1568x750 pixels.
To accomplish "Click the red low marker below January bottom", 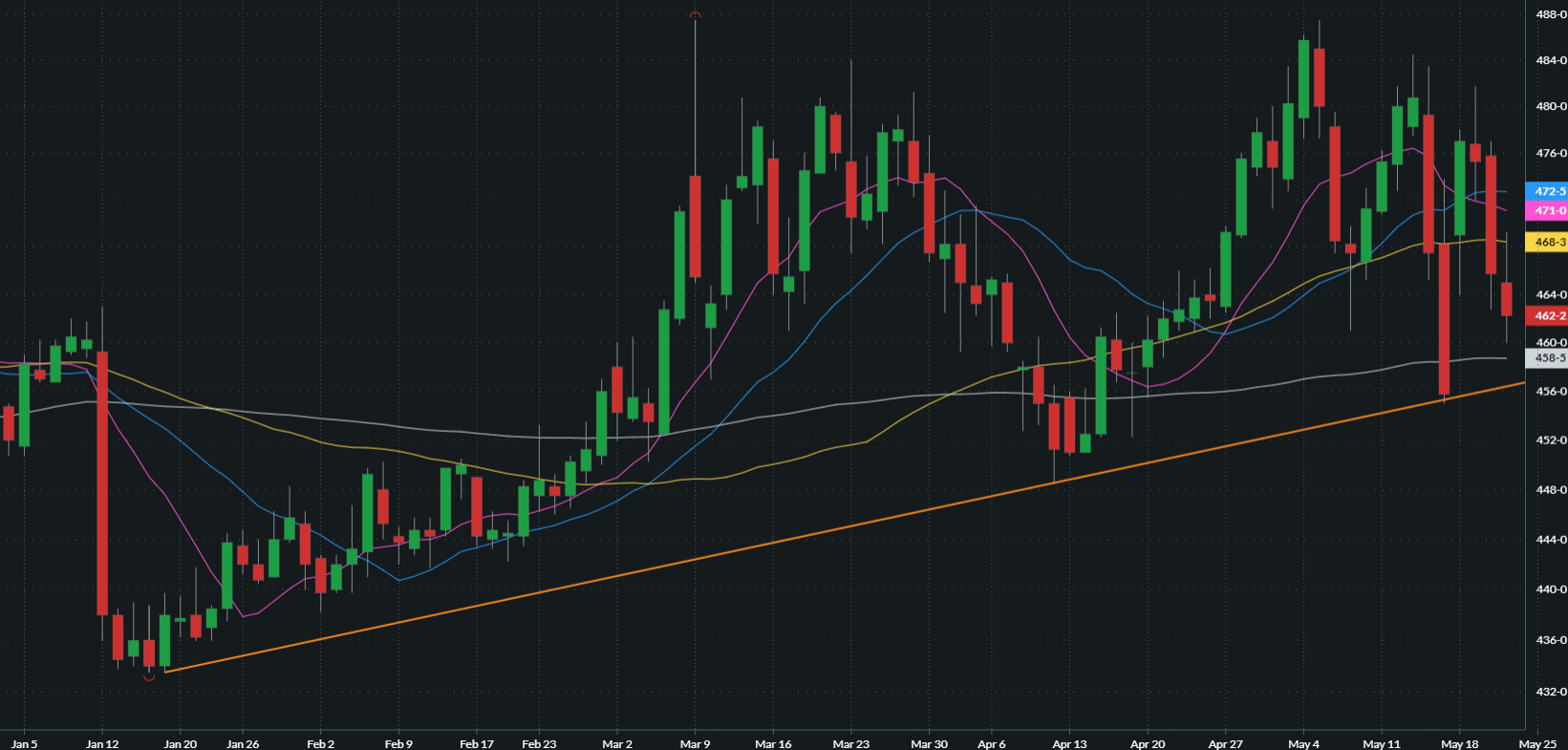I will coord(149,677).
